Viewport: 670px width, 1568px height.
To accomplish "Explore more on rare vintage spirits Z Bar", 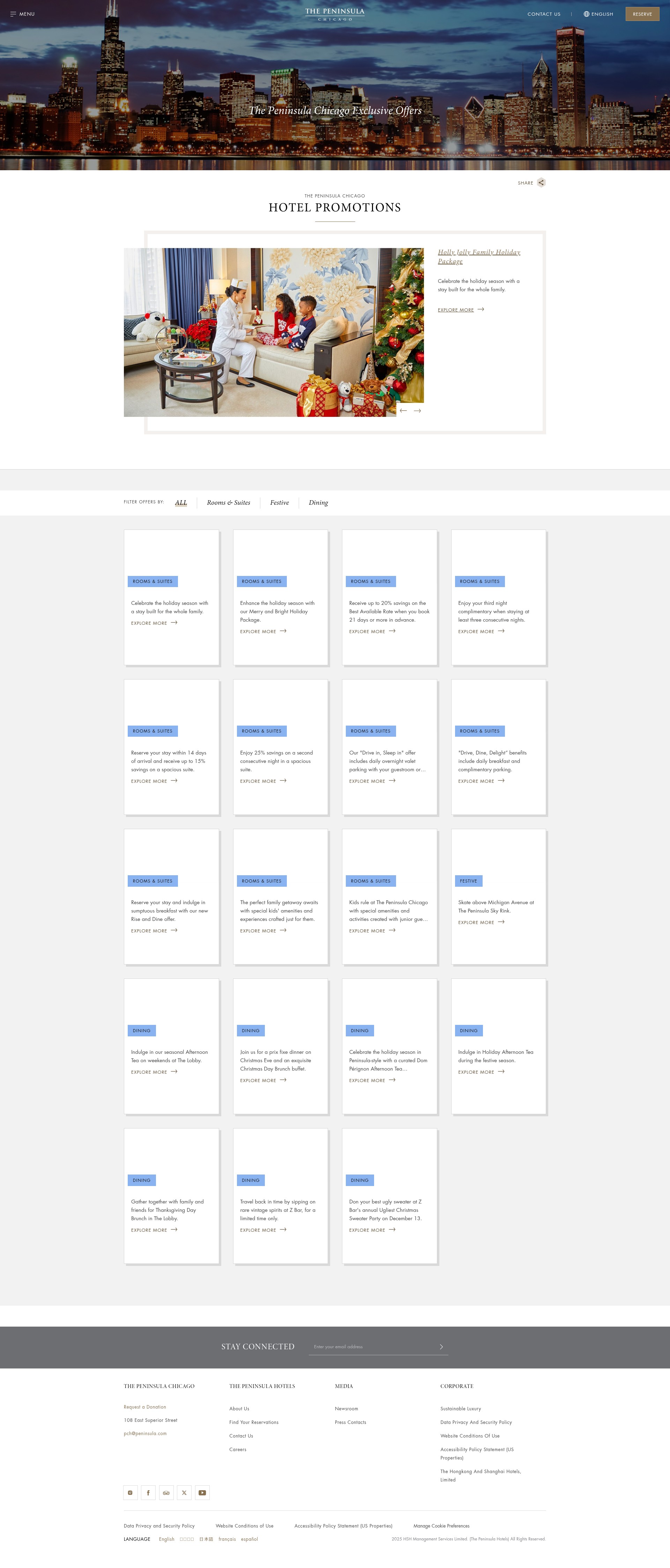I will (263, 1230).
